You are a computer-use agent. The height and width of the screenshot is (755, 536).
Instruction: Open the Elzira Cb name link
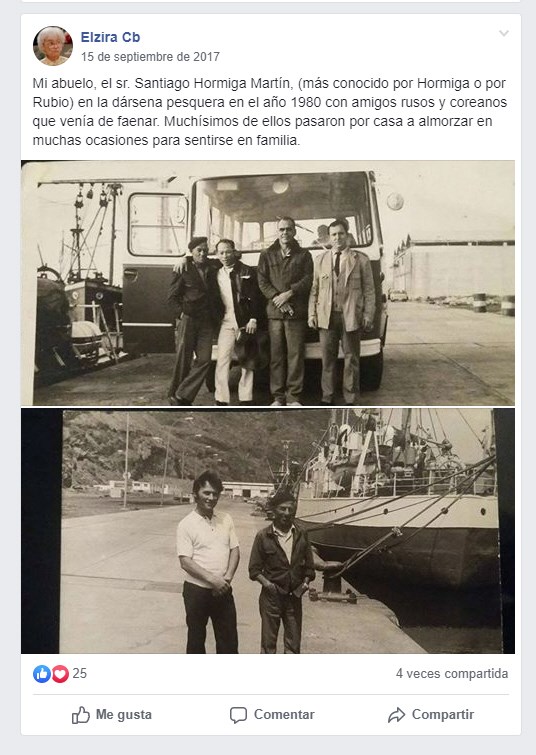(110, 37)
